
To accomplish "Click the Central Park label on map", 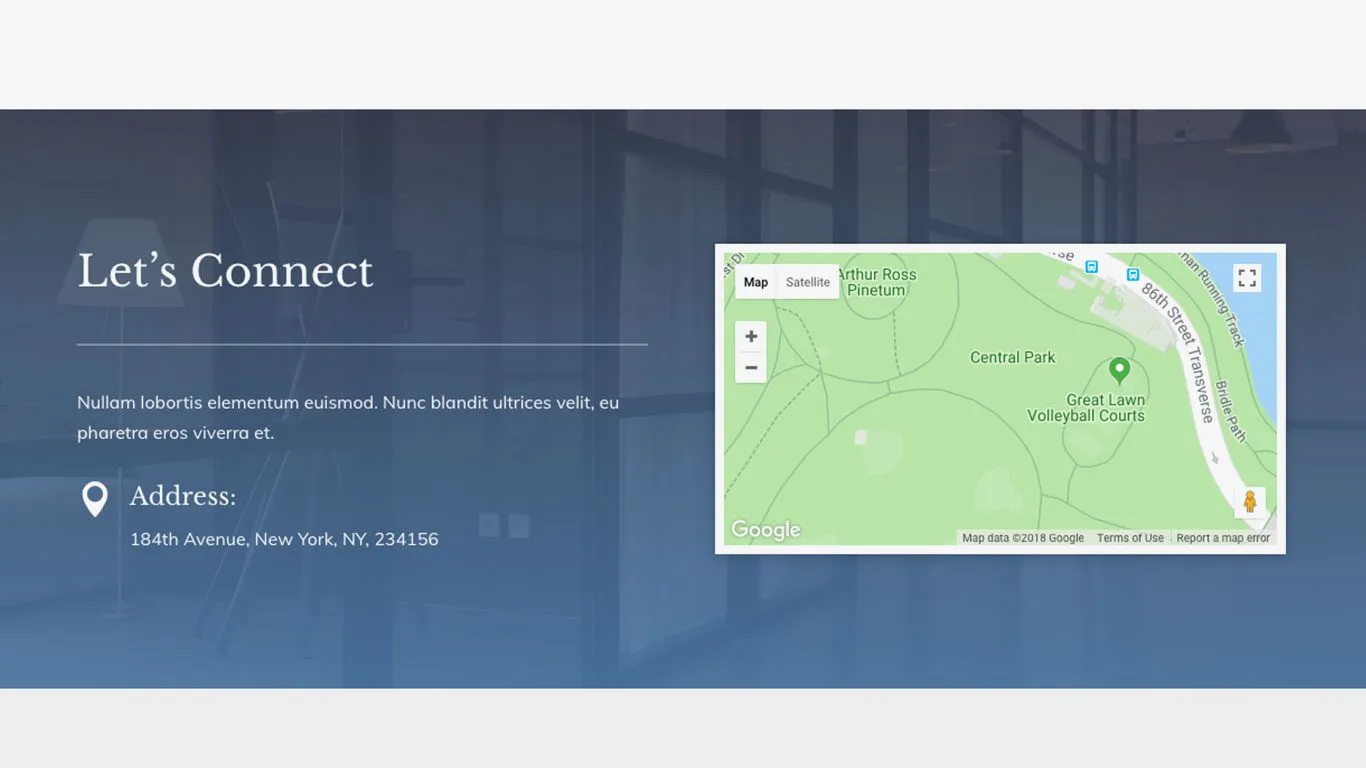I will (x=1012, y=357).
